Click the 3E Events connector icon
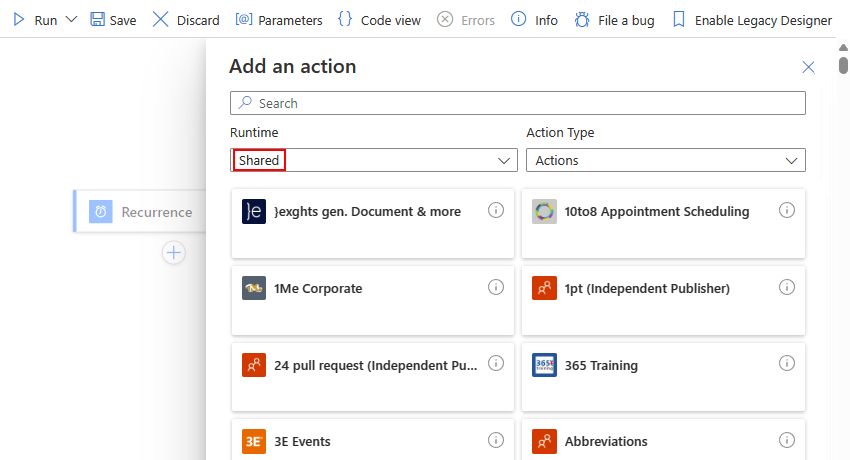 click(254, 441)
